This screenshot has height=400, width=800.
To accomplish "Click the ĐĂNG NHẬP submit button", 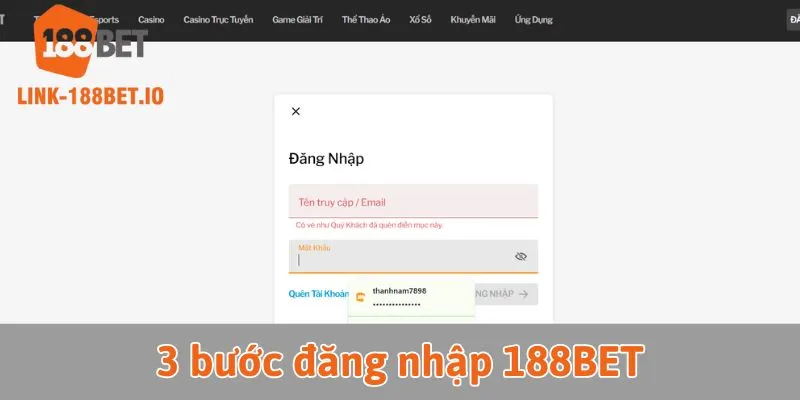I will 506,294.
